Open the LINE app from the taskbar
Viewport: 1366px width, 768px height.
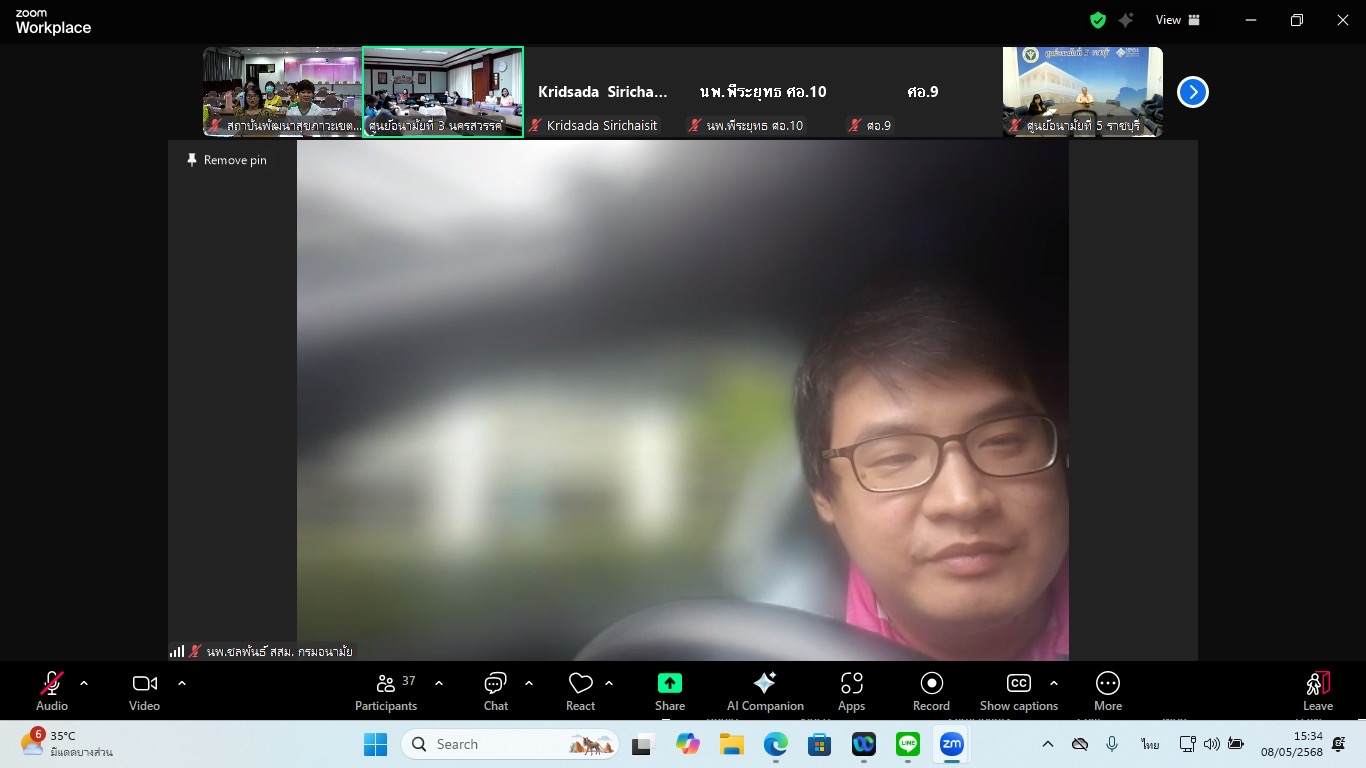tap(908, 744)
